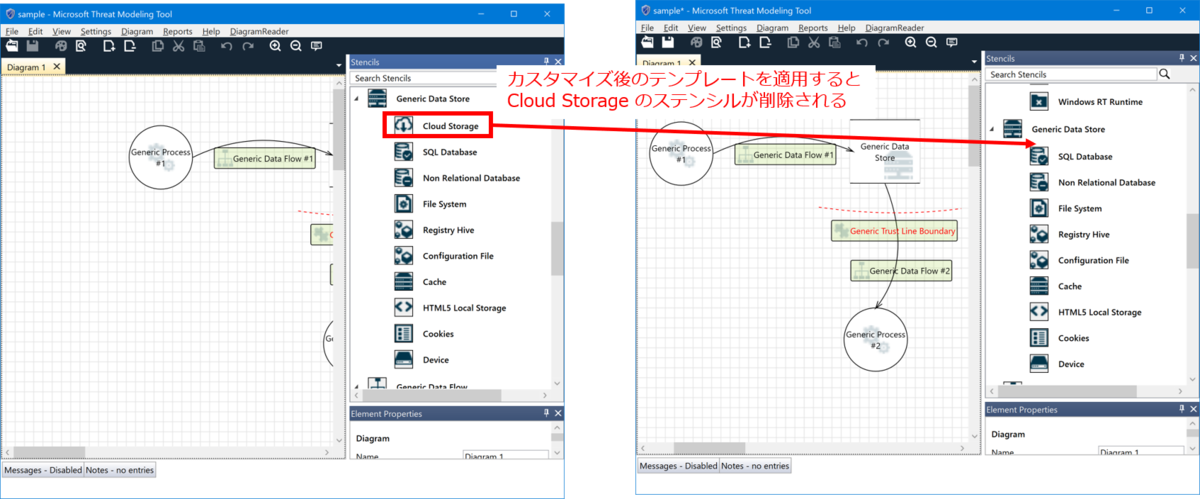
Task: Add new diagram icon in left window
Action: [x=108, y=45]
